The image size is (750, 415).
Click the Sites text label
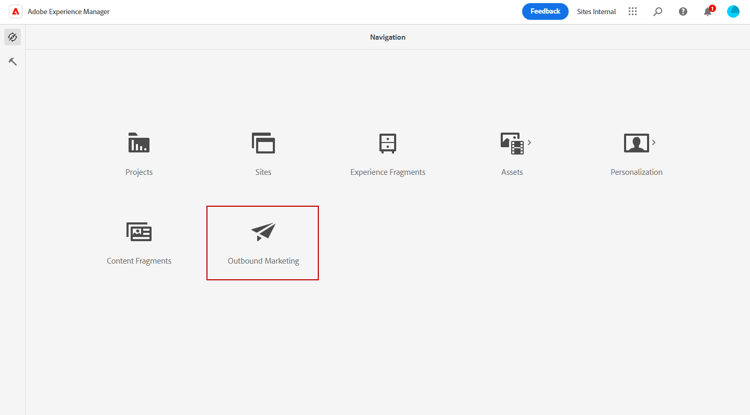tap(263, 172)
